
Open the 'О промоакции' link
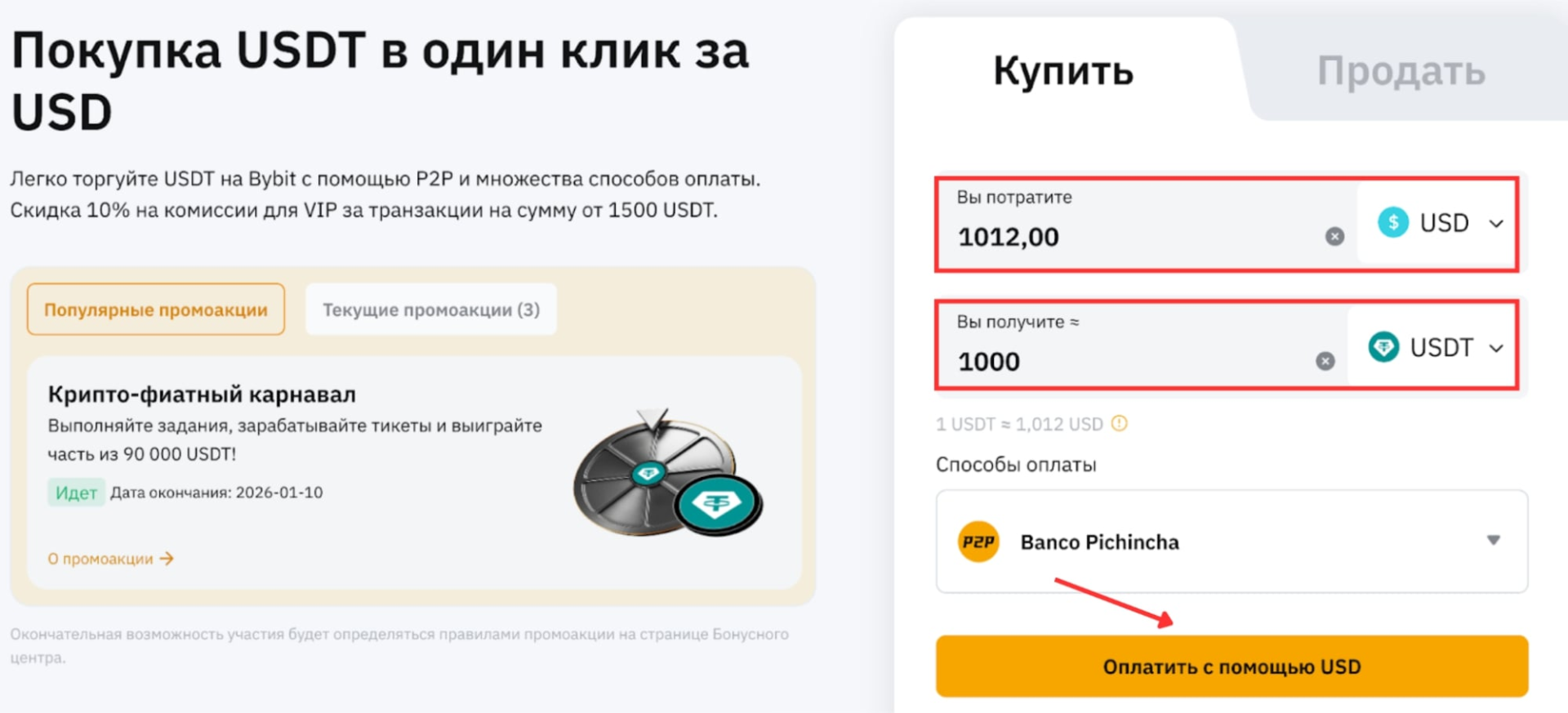pyautogui.click(x=100, y=559)
